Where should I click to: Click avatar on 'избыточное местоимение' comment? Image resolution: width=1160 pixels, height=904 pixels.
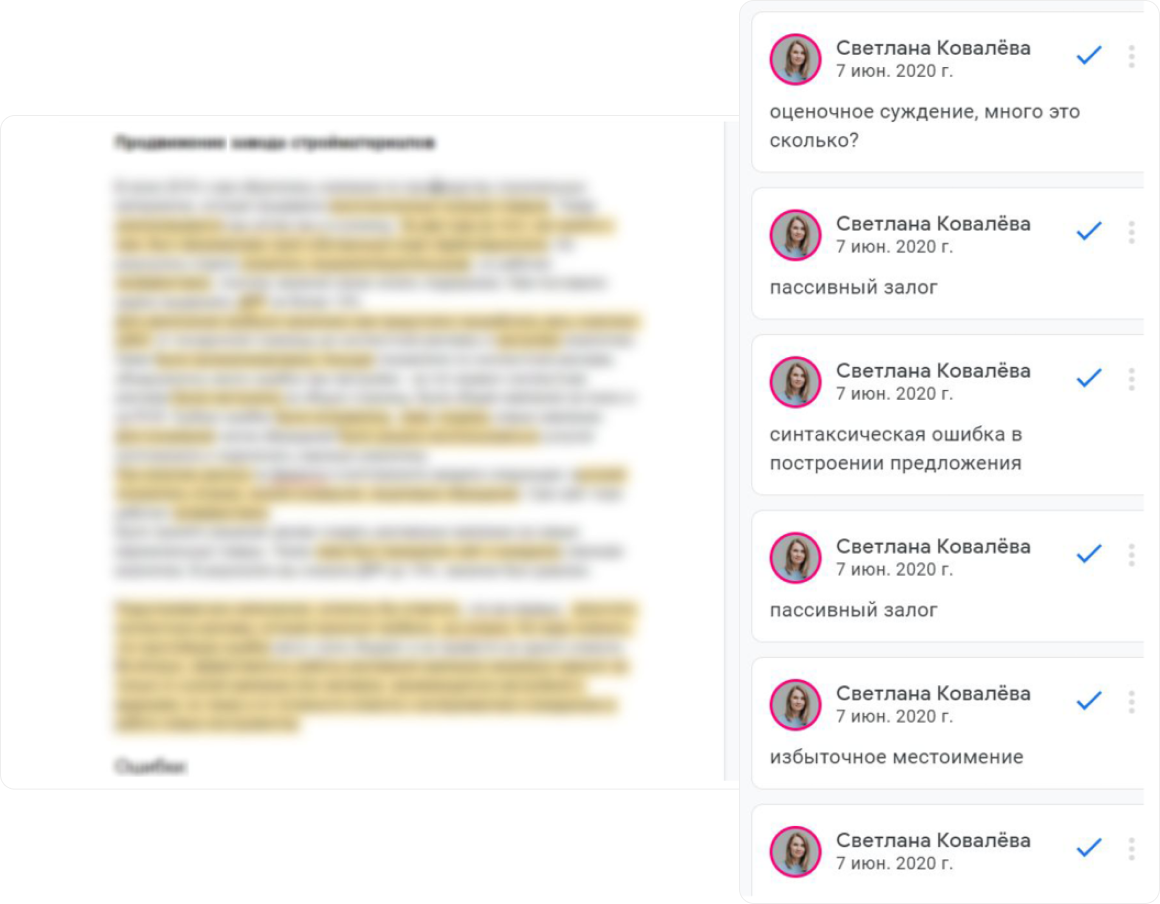[795, 705]
